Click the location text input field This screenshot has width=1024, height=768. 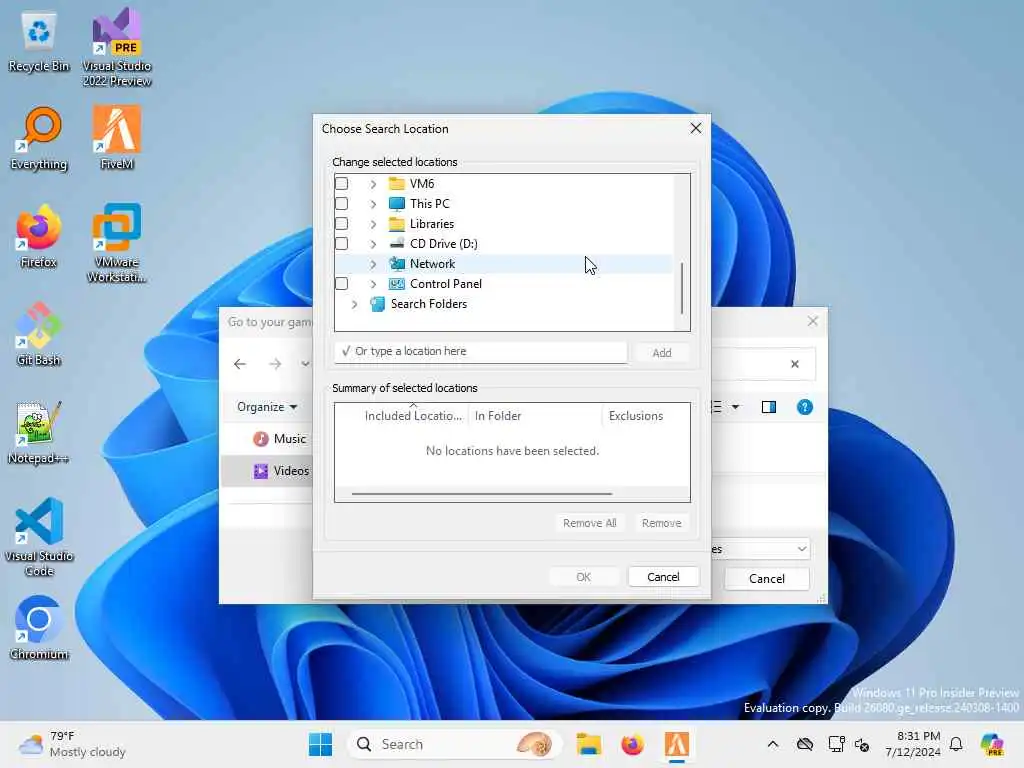pyautogui.click(x=481, y=352)
